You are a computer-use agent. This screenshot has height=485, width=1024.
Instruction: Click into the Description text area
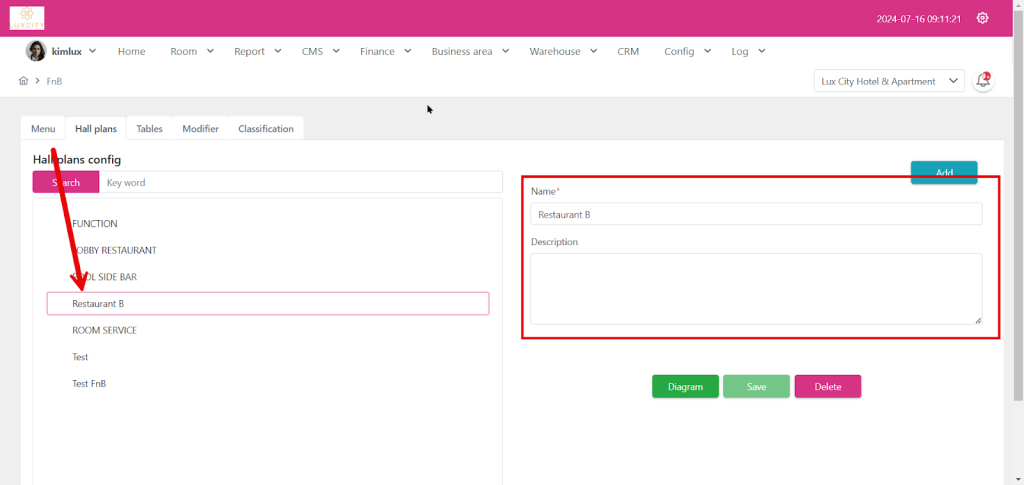pyautogui.click(x=755, y=288)
